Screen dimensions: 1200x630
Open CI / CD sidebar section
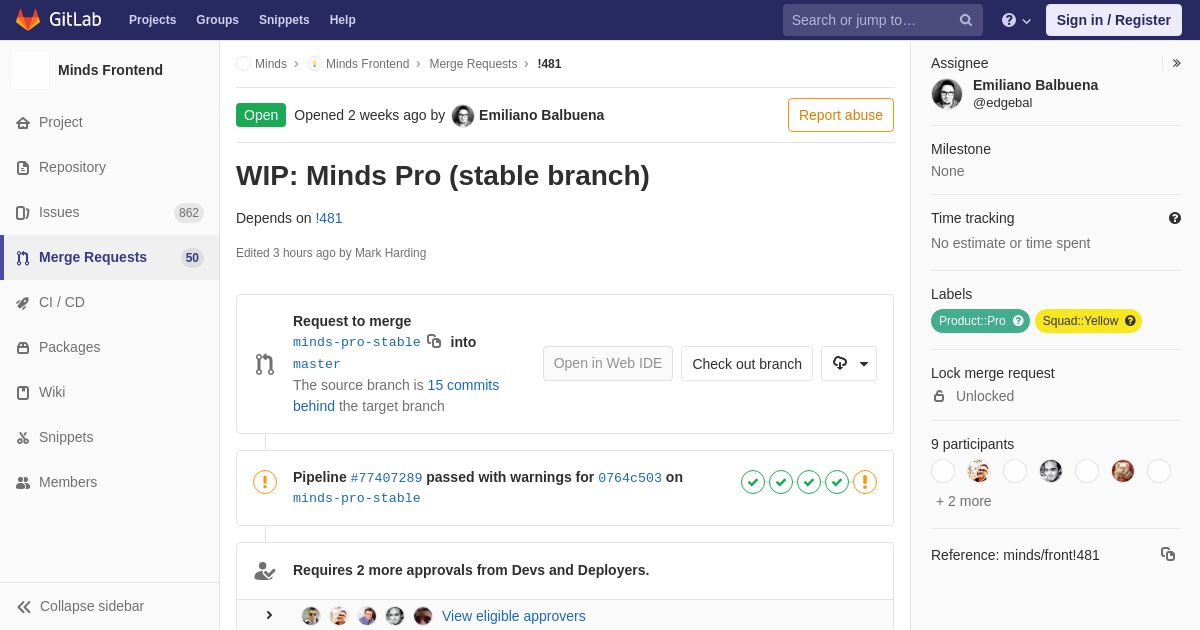coord(110,302)
